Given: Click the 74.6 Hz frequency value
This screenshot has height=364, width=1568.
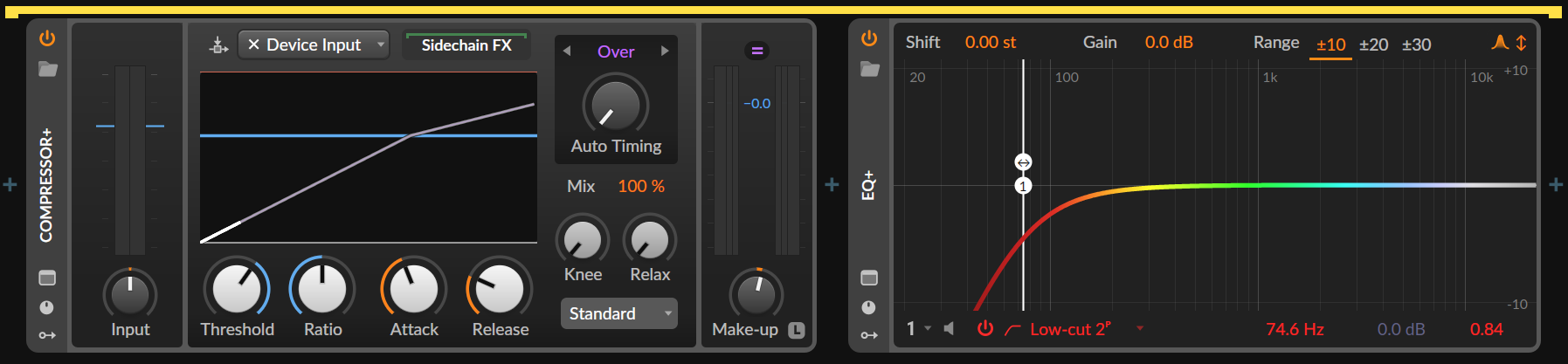Looking at the screenshot, I should (1295, 329).
